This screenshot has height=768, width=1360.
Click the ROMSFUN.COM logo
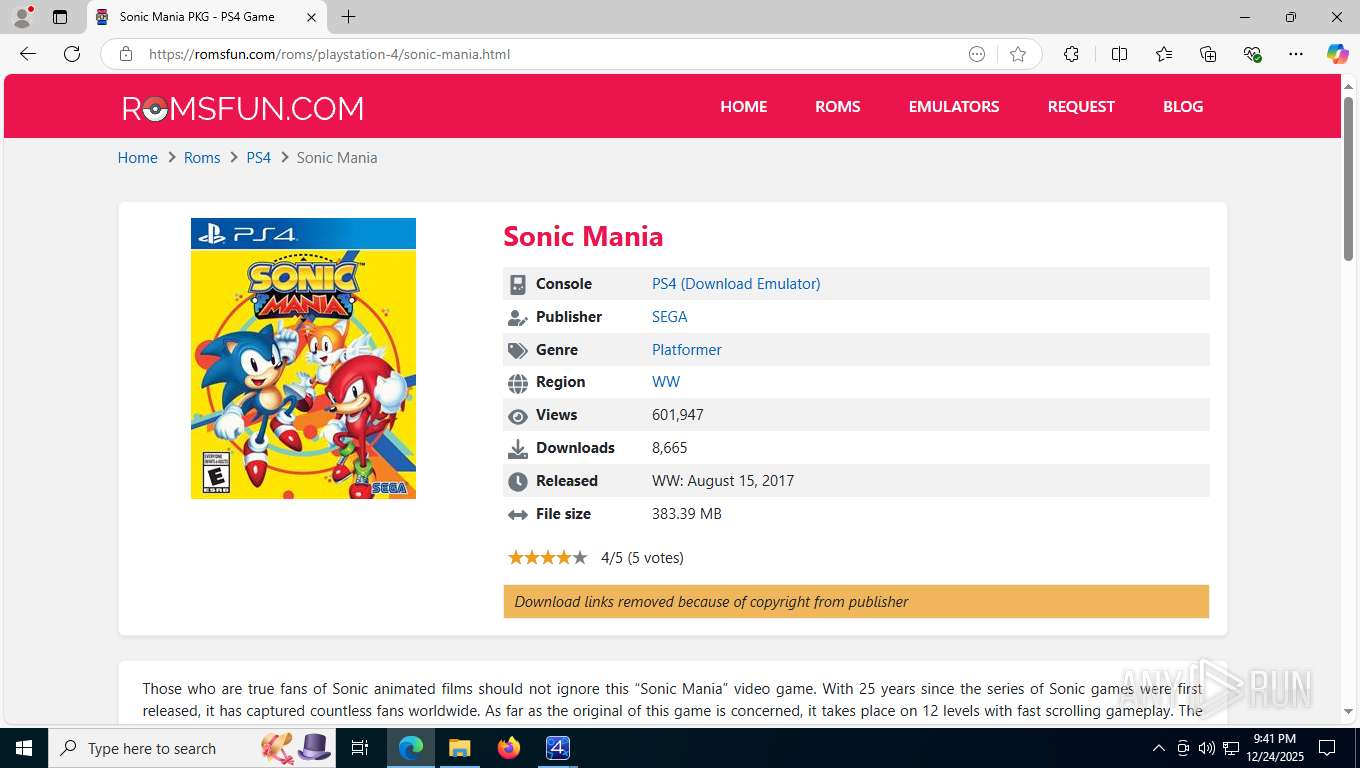[243, 108]
